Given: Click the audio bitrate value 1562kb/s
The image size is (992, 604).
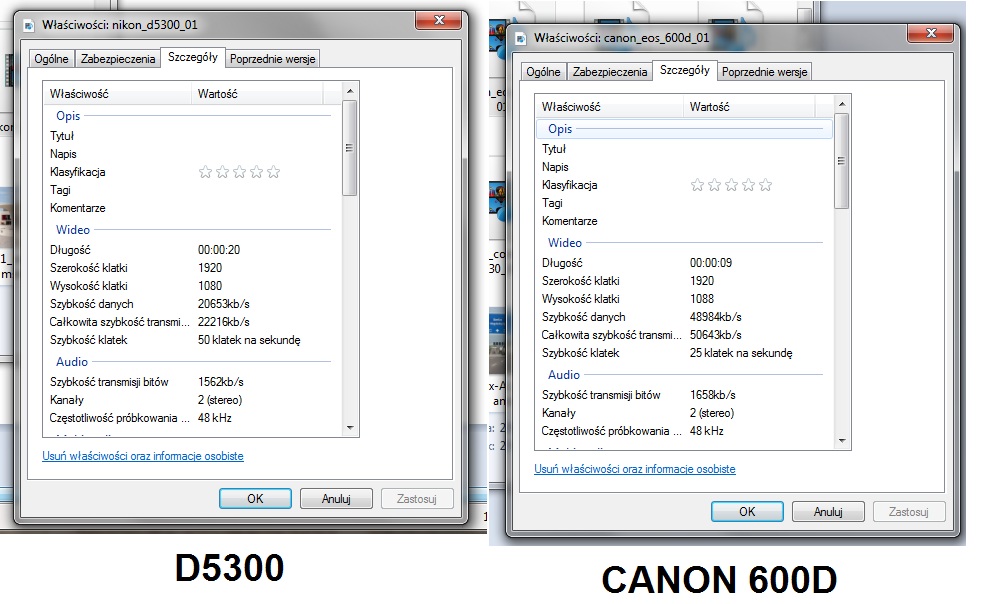Looking at the screenshot, I should pos(221,382).
